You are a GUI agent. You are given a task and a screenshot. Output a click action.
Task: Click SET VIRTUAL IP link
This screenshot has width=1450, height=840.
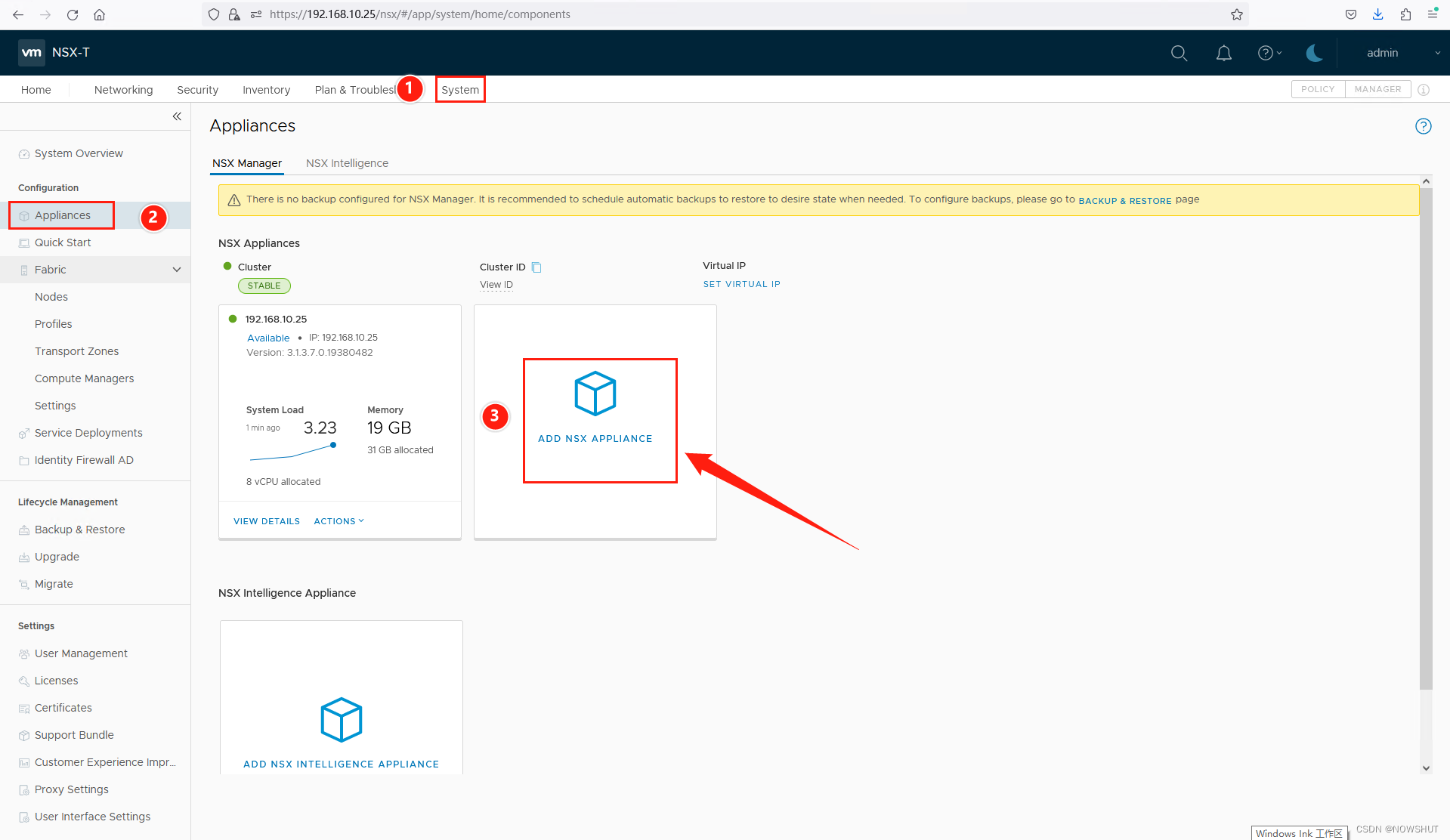coord(742,284)
